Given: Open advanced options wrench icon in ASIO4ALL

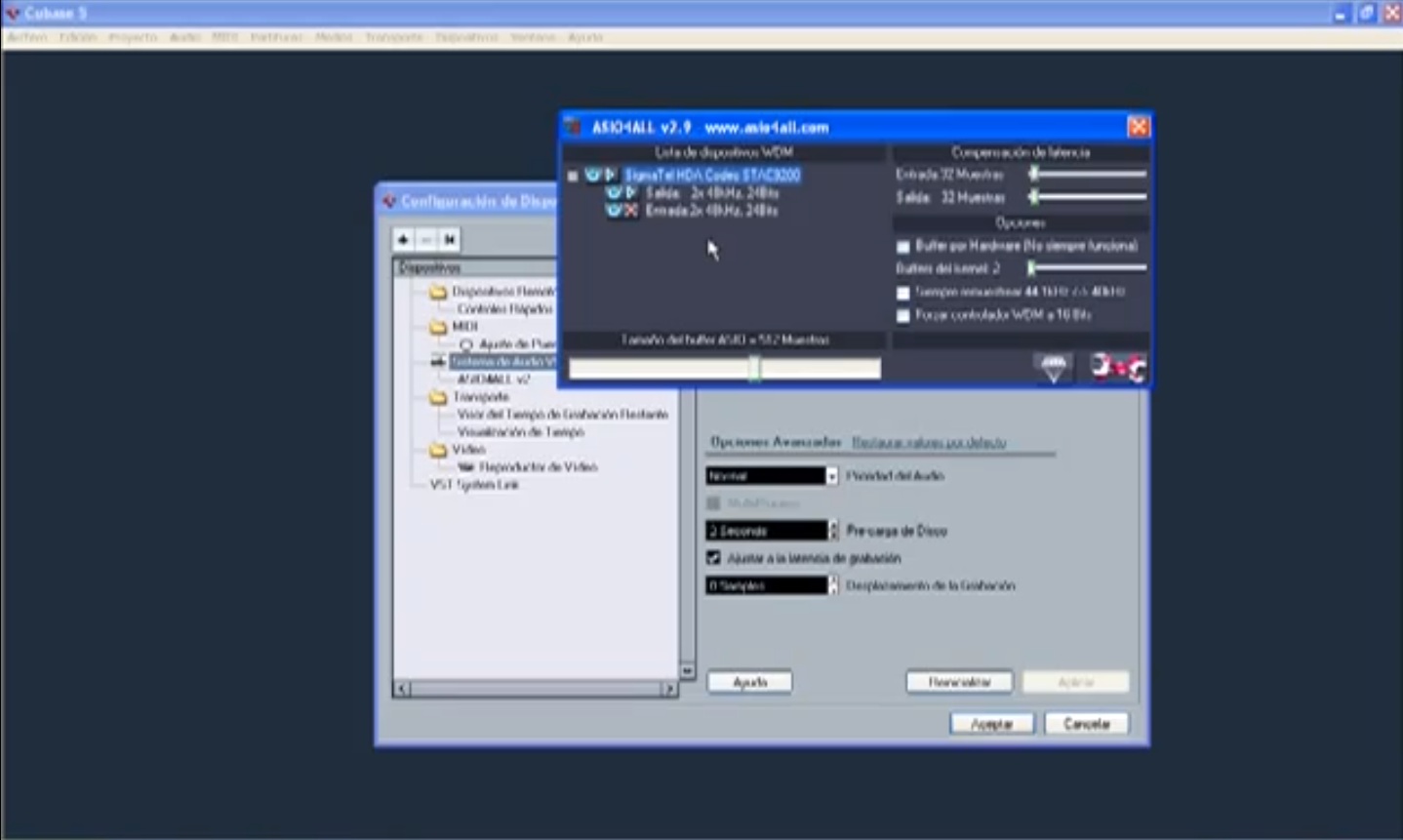Looking at the screenshot, I should point(1118,368).
